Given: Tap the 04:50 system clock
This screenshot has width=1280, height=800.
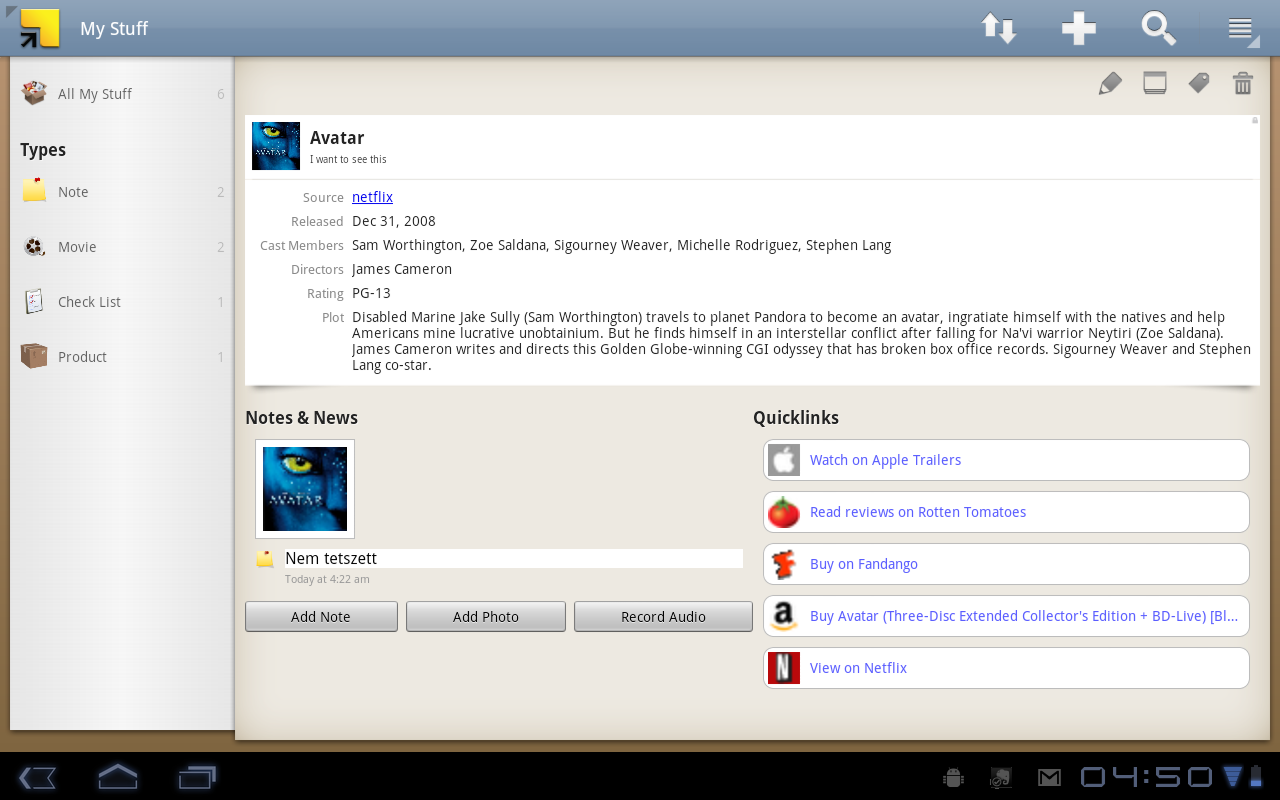Looking at the screenshot, I should [1146, 777].
